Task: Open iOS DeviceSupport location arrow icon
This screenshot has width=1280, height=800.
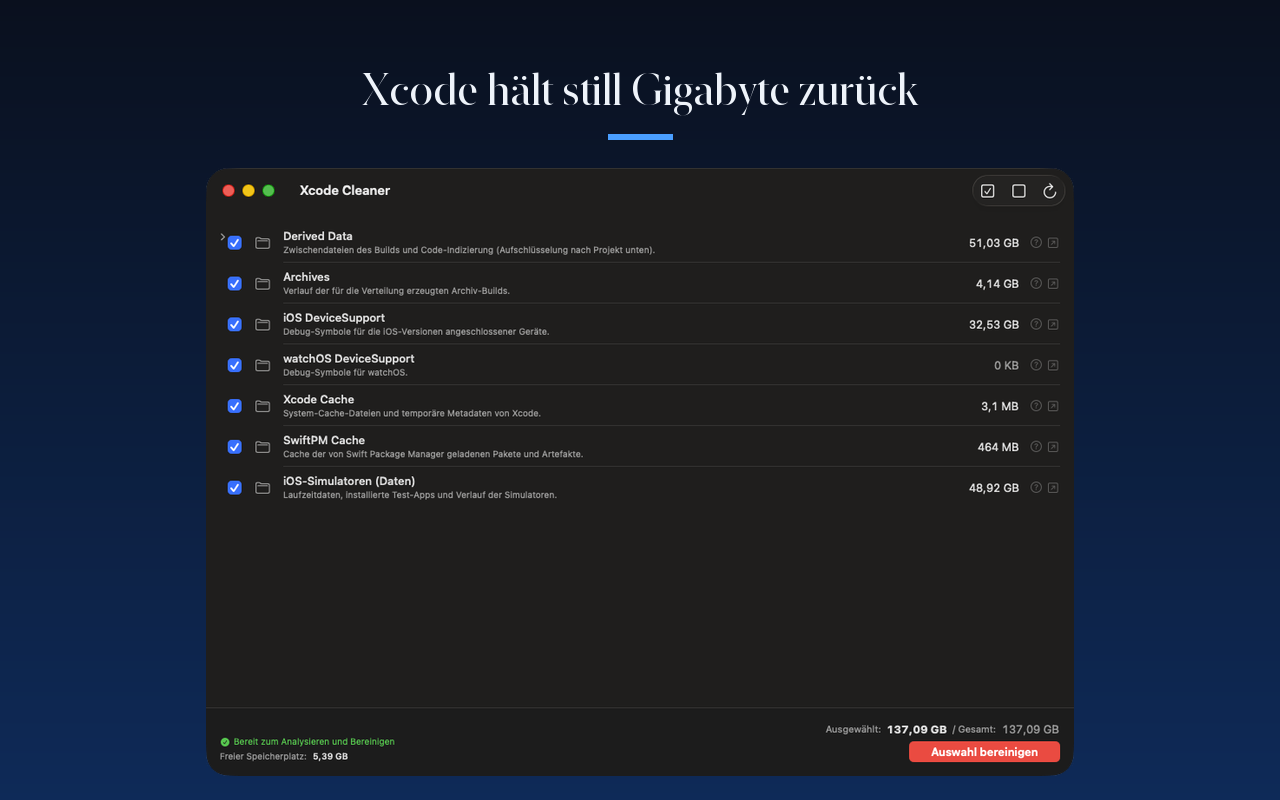Action: [x=1053, y=324]
